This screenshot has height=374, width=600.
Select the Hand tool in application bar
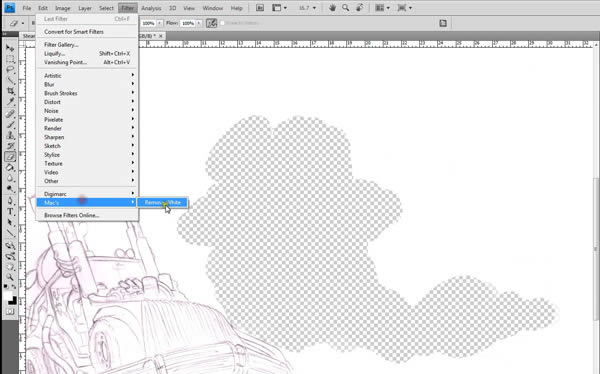(x=332, y=8)
